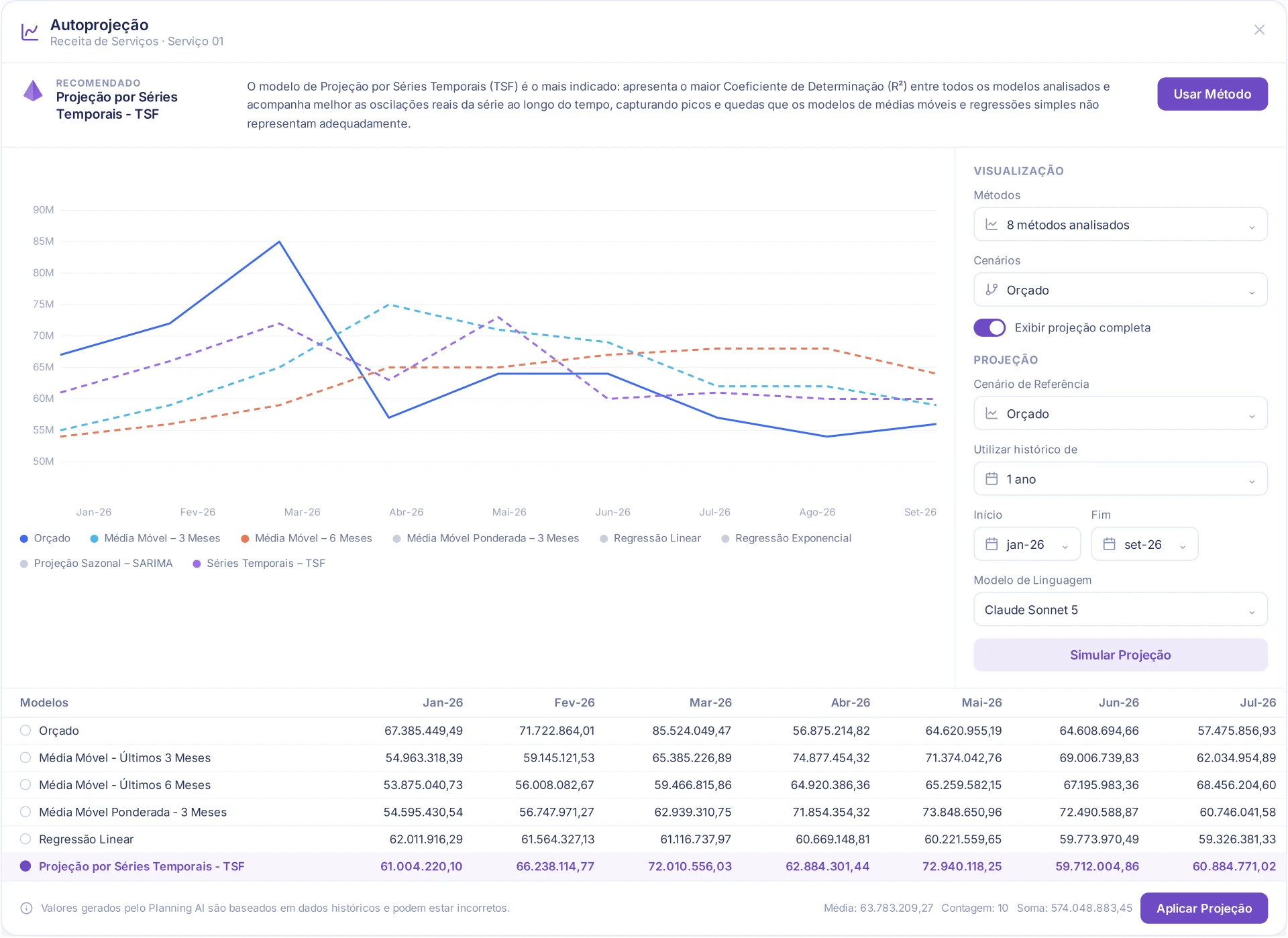Click the Aplicar Projeção button
This screenshot has height=938, width=1288.
click(1203, 908)
